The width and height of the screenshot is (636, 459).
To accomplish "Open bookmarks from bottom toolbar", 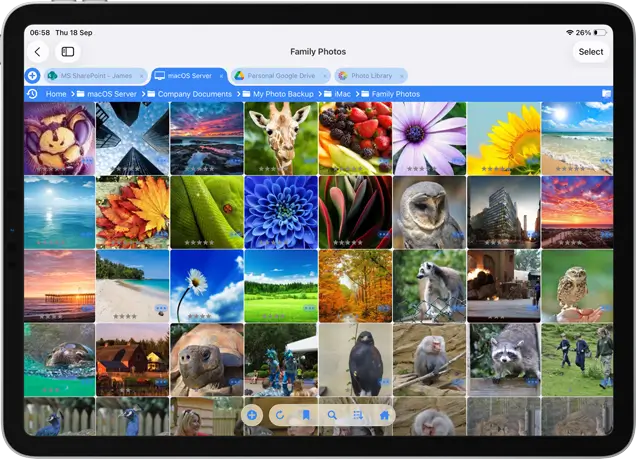I will point(305,415).
